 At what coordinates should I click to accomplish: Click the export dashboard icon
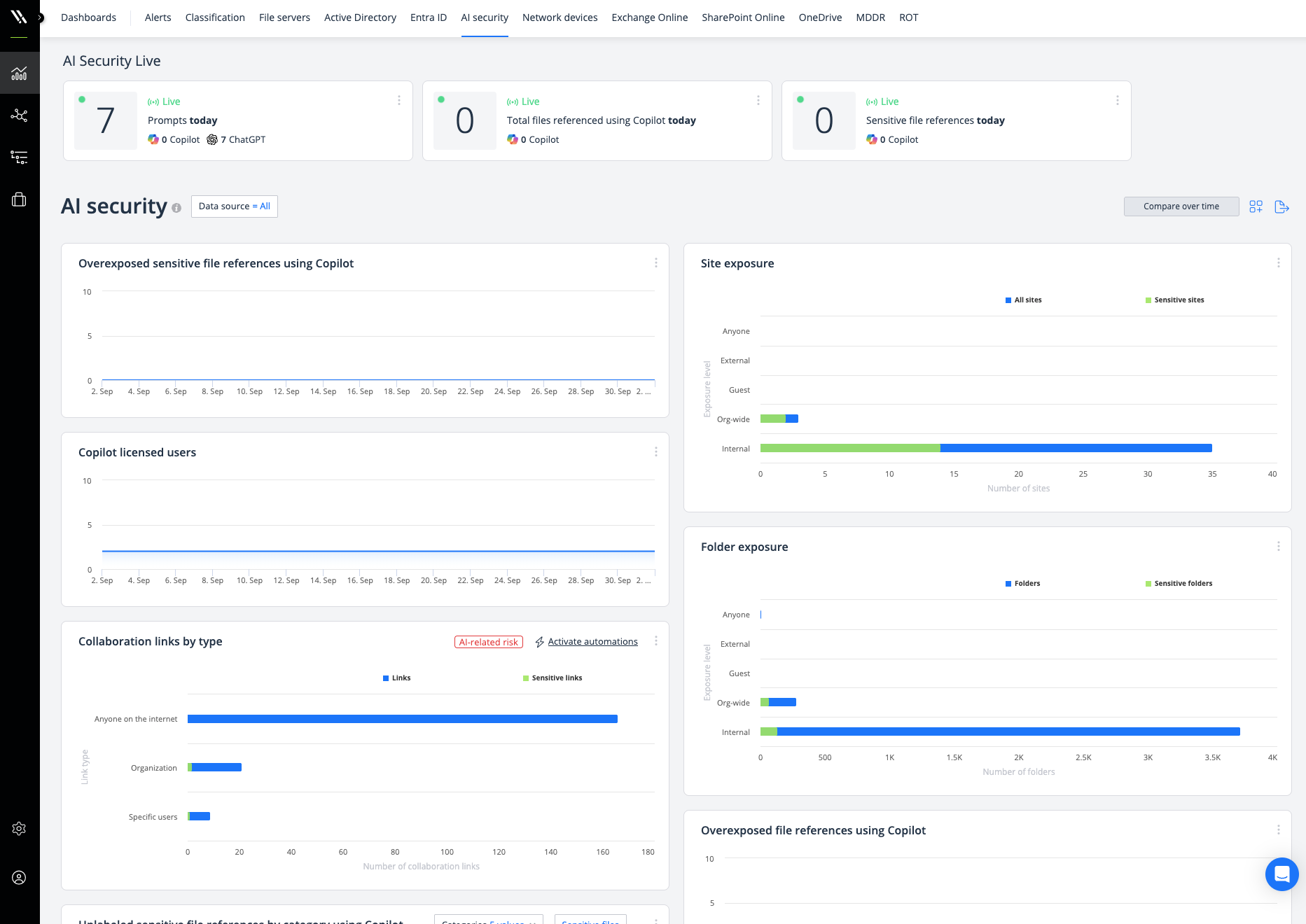1282,206
